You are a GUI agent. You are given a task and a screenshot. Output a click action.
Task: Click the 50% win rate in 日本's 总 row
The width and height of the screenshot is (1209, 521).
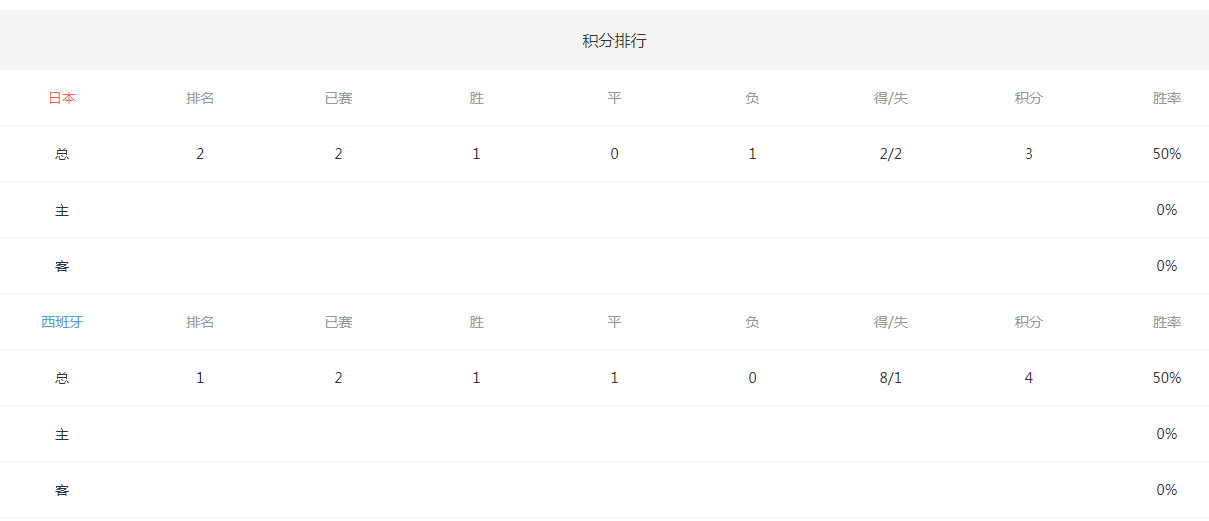click(1166, 154)
